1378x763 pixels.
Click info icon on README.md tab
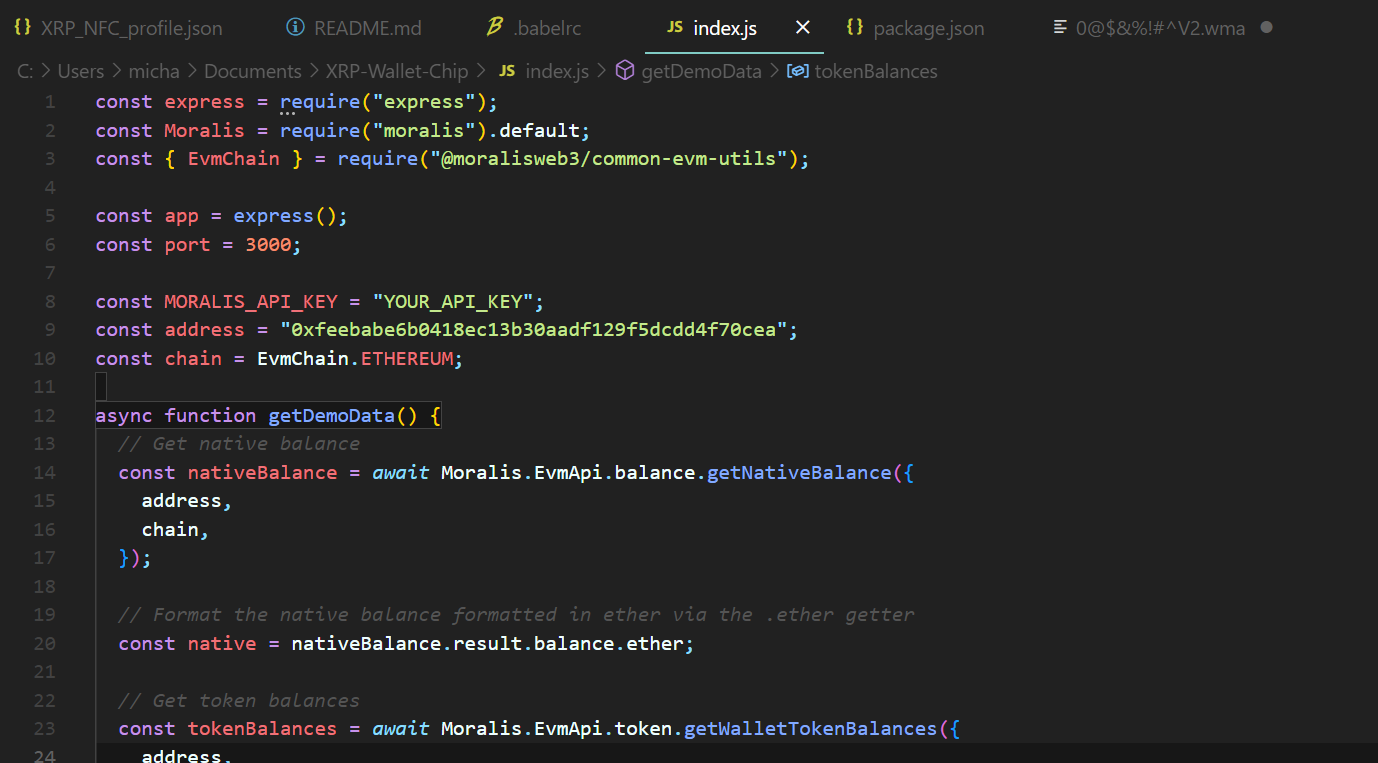pyautogui.click(x=295, y=28)
